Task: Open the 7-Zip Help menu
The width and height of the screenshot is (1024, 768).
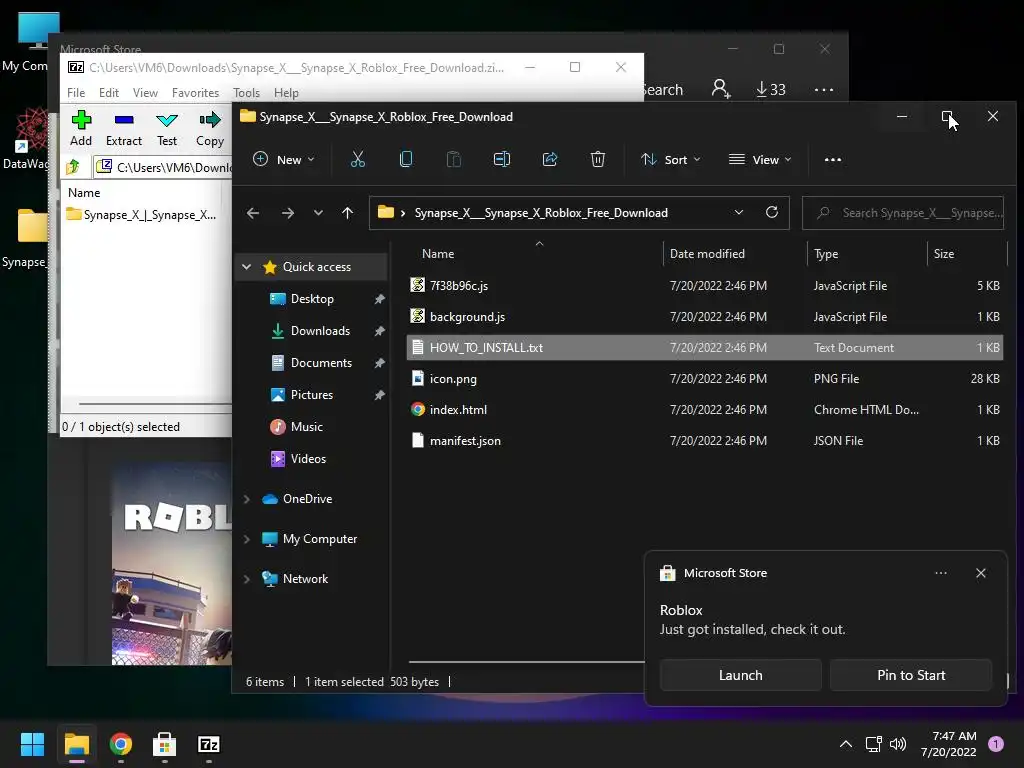Action: click(x=286, y=93)
